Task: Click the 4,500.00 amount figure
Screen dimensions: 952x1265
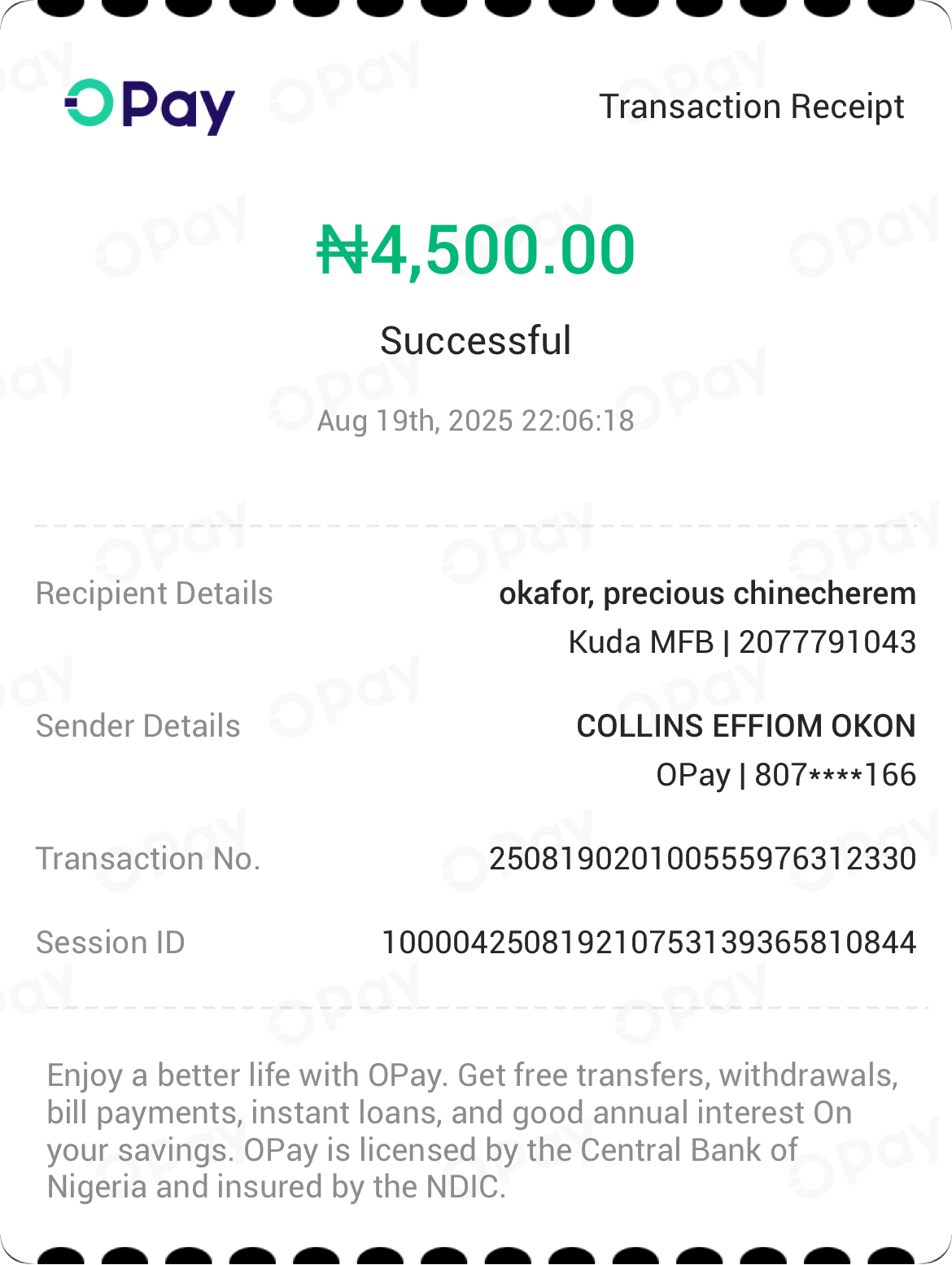Action: tap(503, 250)
